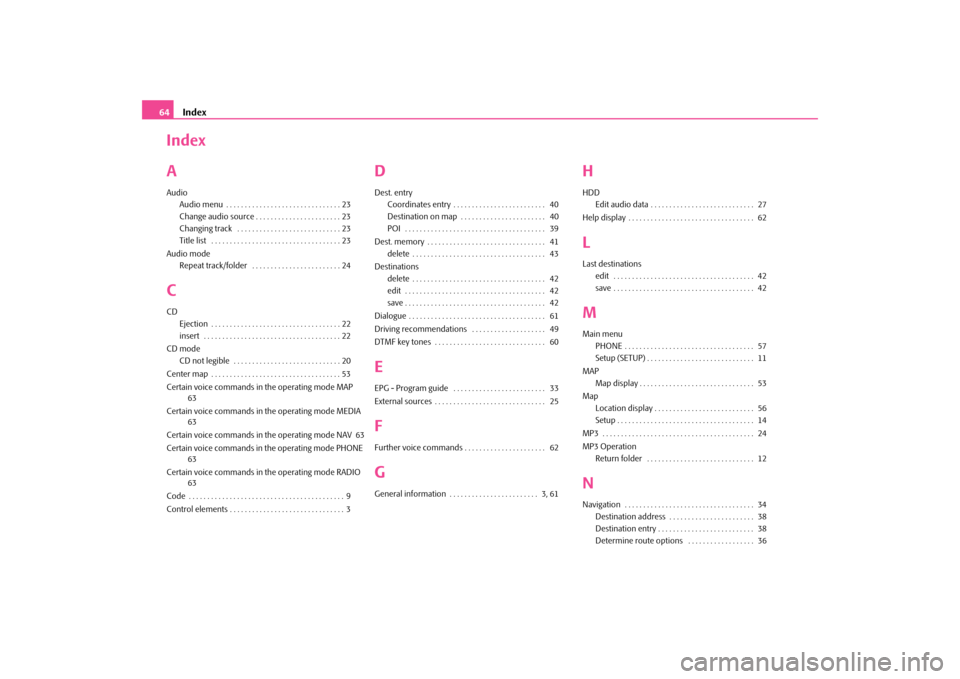The height and width of the screenshot is (679, 960).
Task: Click the "Audio menu" index entry
Action: click(x=201, y=205)
